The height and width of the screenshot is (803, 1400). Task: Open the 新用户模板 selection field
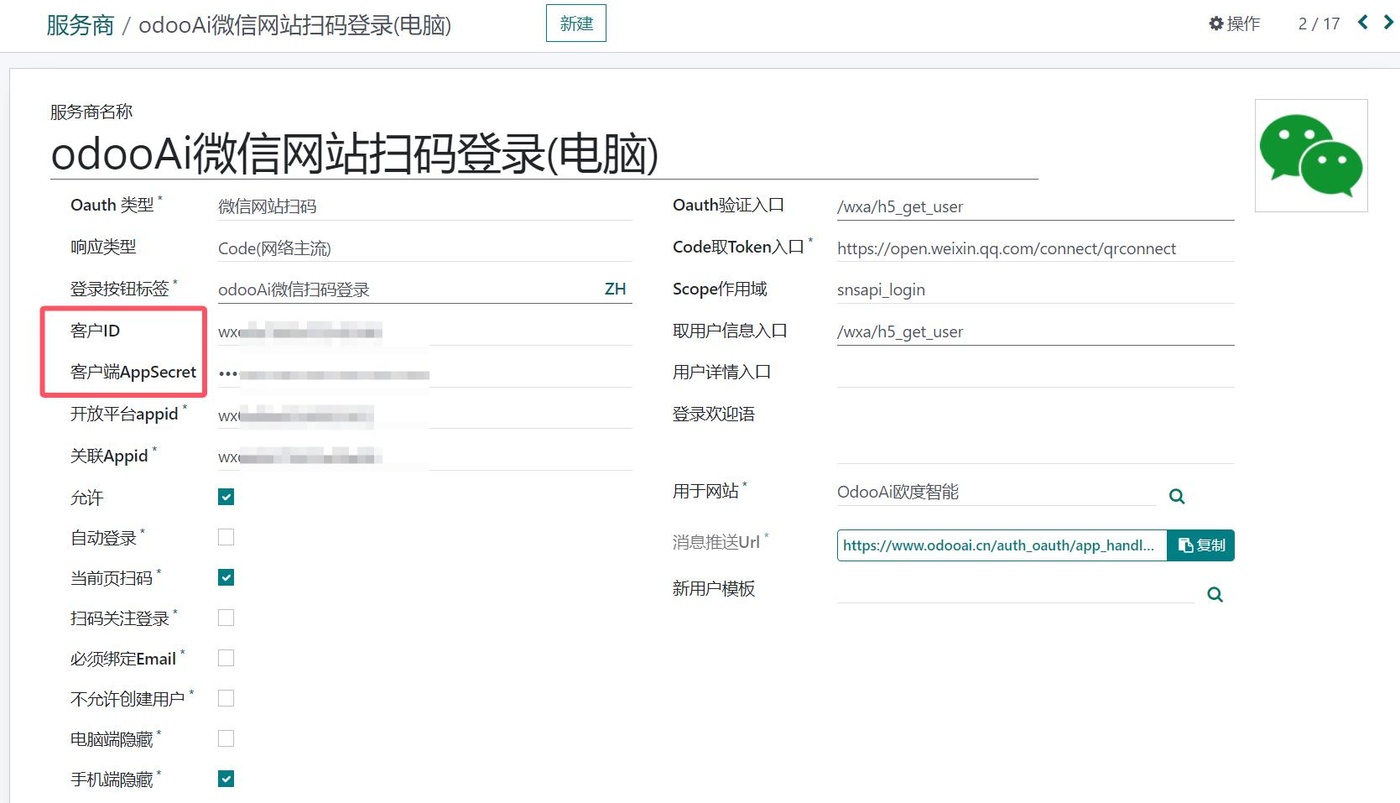click(x=1015, y=590)
